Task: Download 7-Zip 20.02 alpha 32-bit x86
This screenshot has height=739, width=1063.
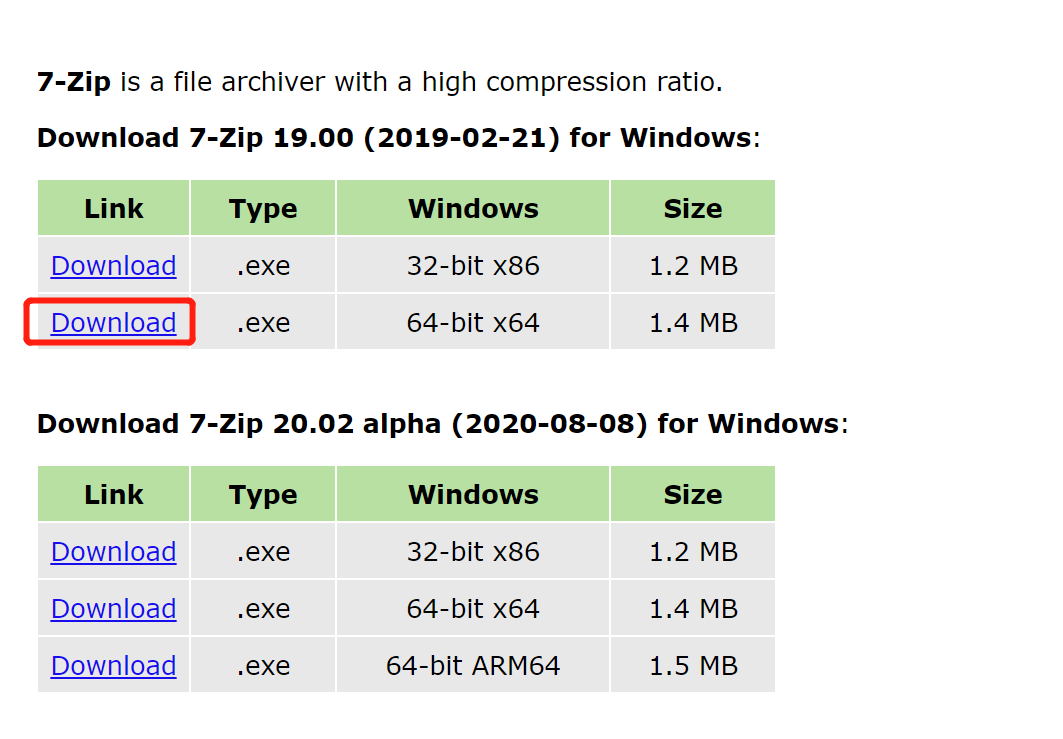Action: 113,552
